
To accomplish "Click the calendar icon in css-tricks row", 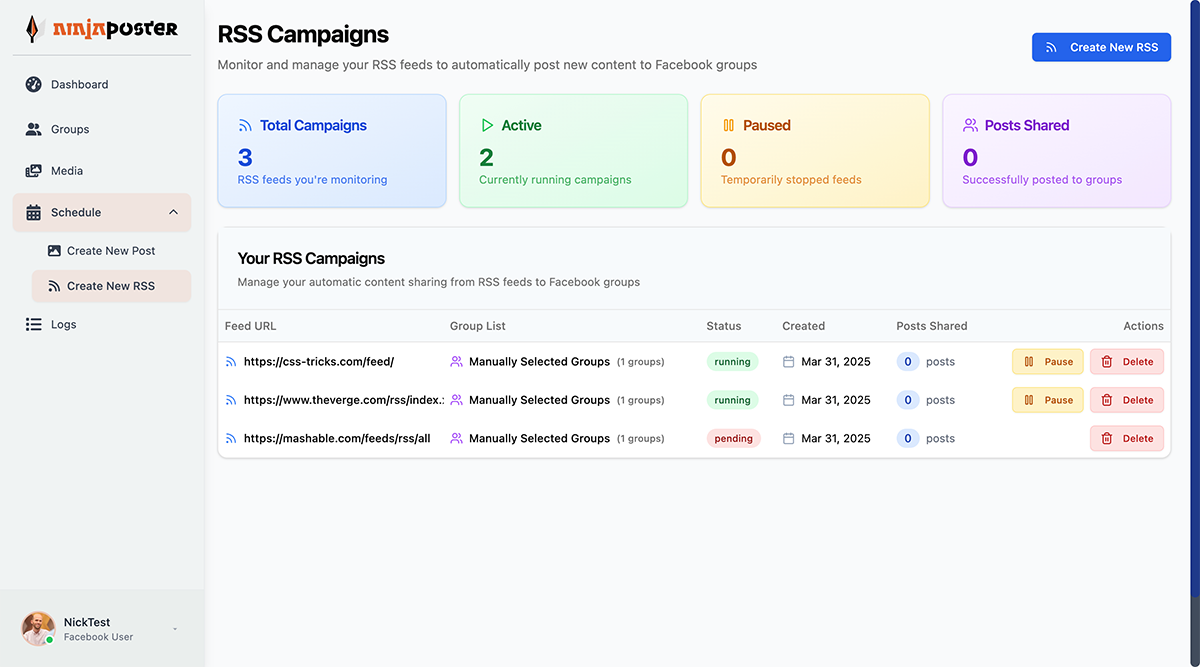I will coord(788,362).
